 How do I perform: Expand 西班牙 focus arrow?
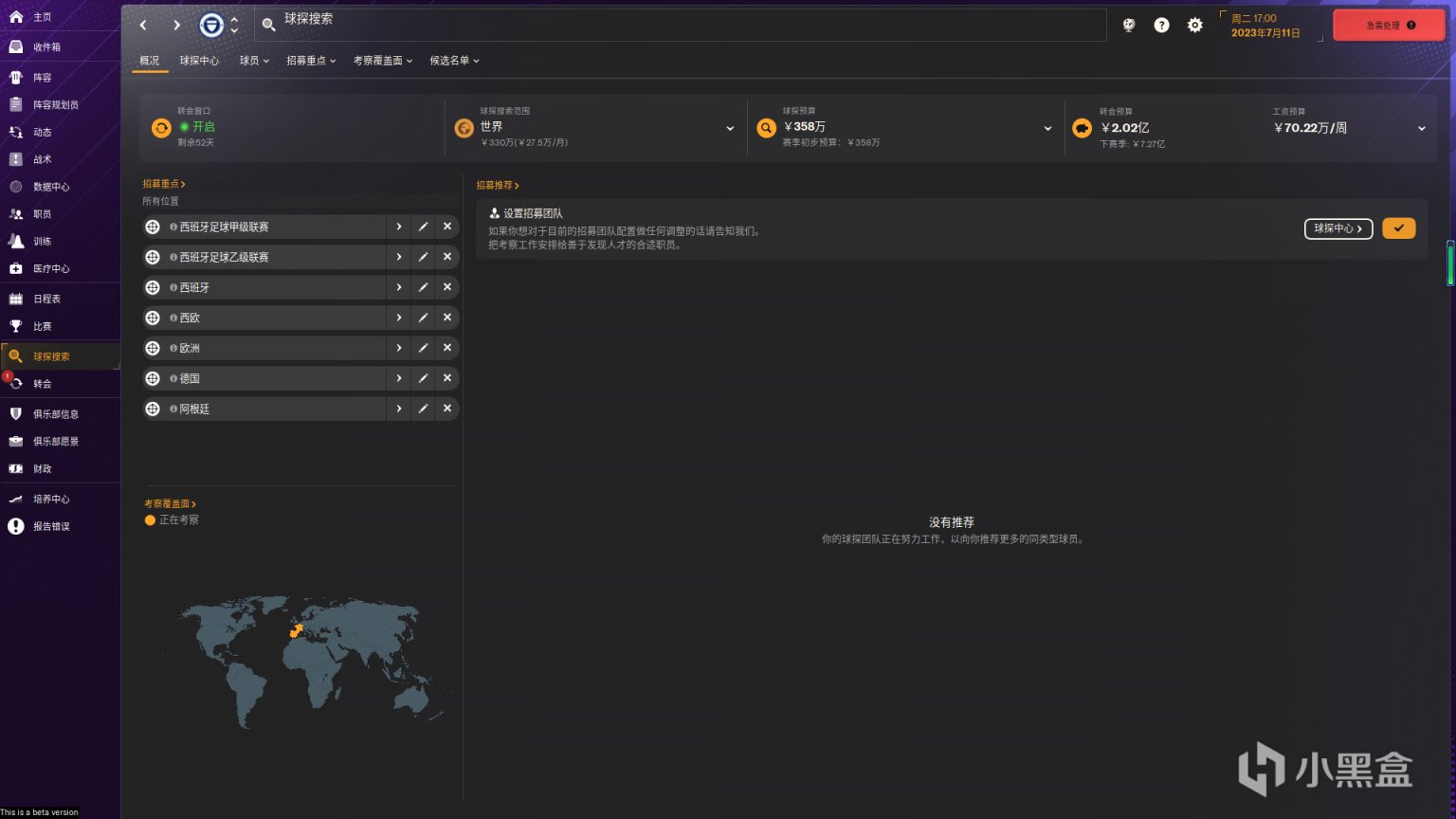point(399,287)
